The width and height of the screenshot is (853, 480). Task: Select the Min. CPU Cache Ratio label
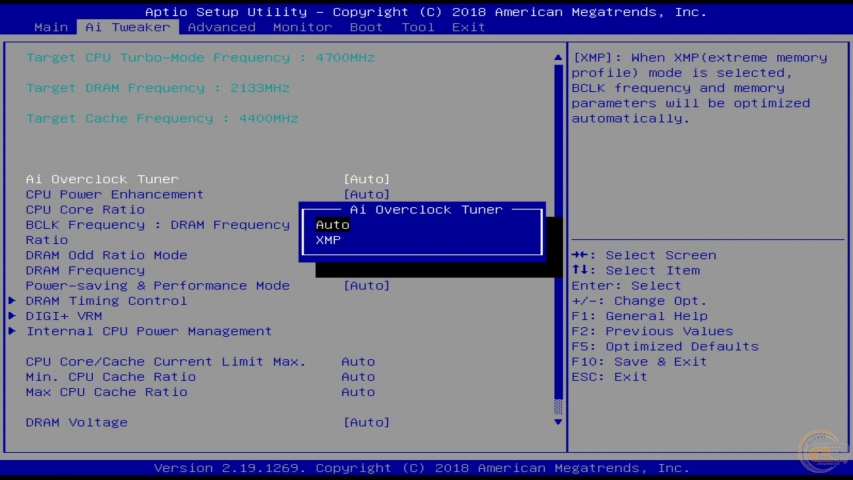click(111, 377)
